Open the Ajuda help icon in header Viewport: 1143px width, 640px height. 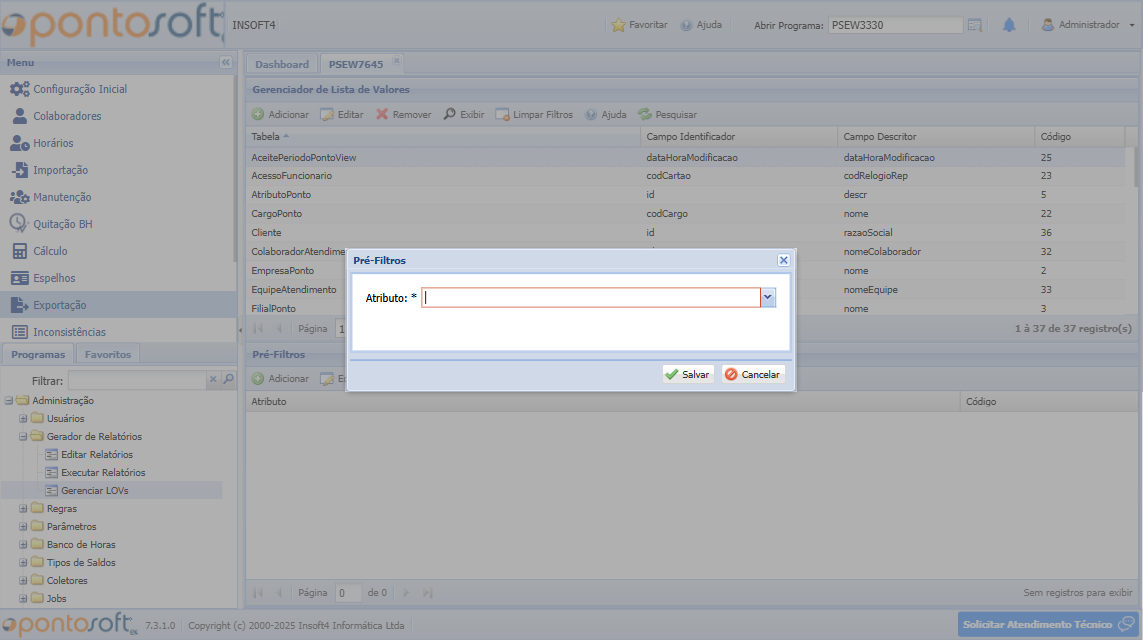687,25
